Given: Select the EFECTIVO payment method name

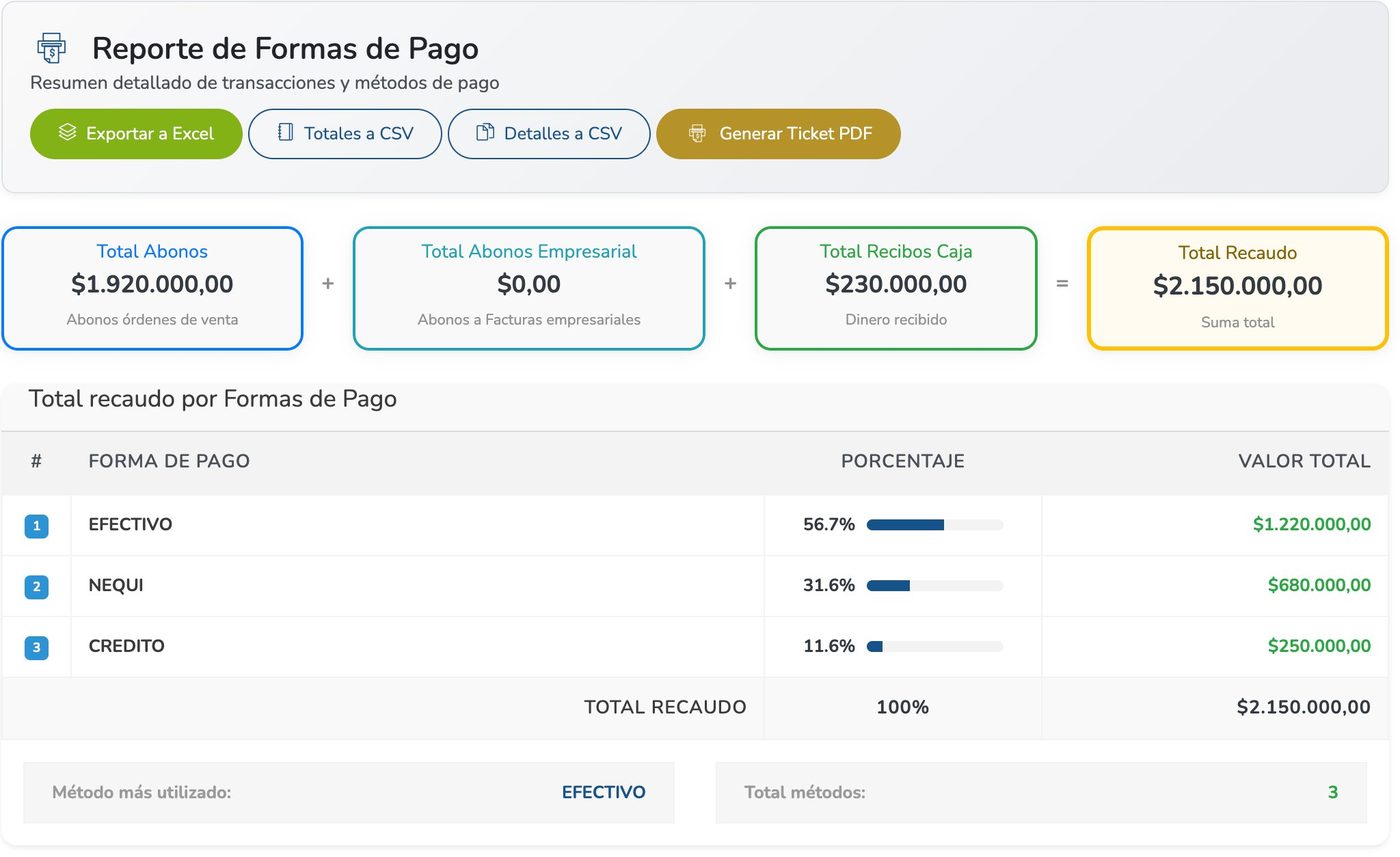Looking at the screenshot, I should 130,524.
